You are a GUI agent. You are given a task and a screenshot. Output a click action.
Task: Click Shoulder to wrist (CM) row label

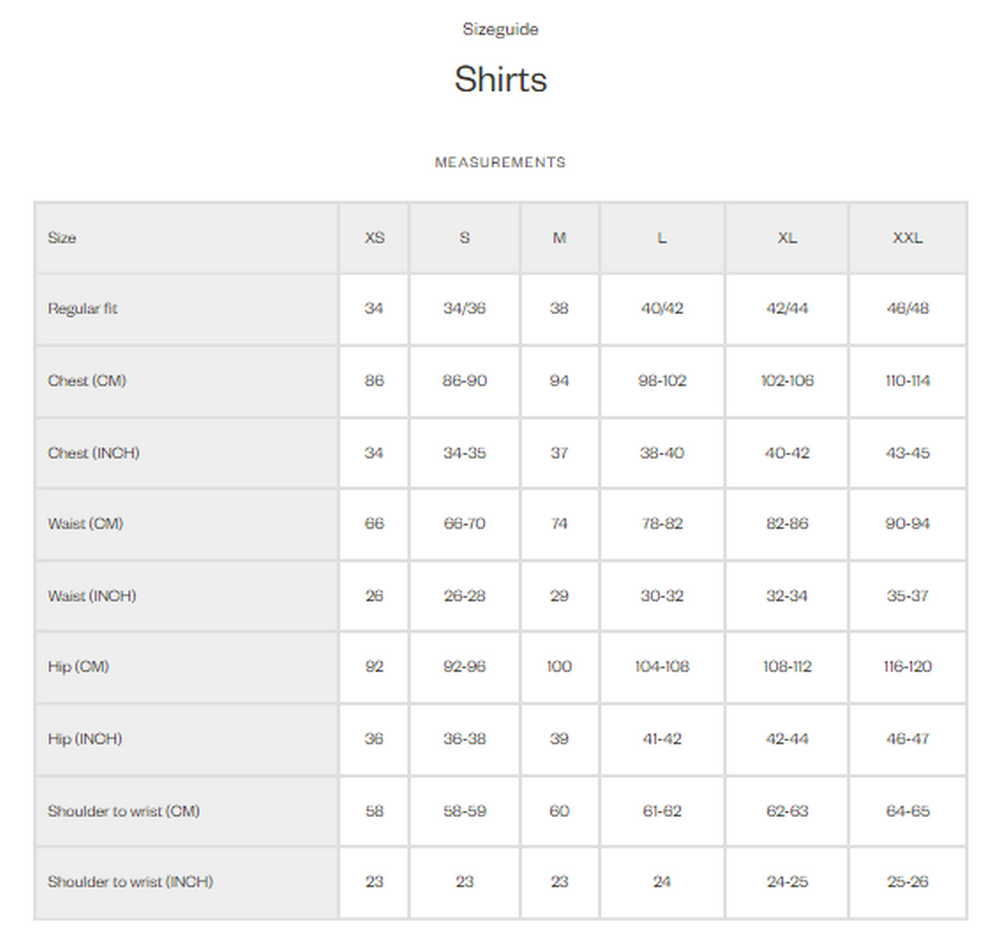[x=124, y=811]
